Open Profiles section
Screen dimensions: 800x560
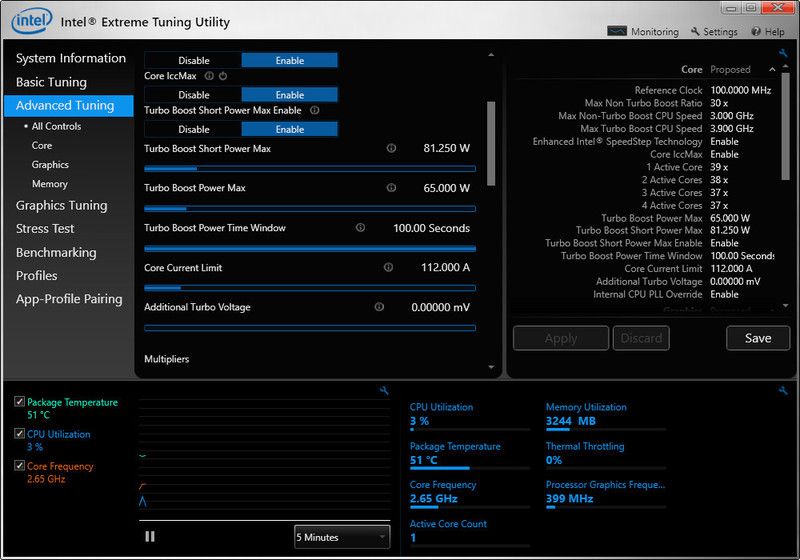tap(37, 275)
